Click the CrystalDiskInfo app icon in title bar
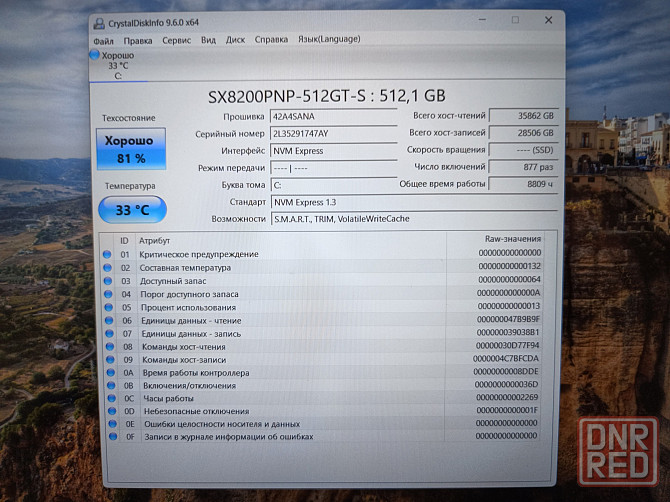 tap(99, 23)
